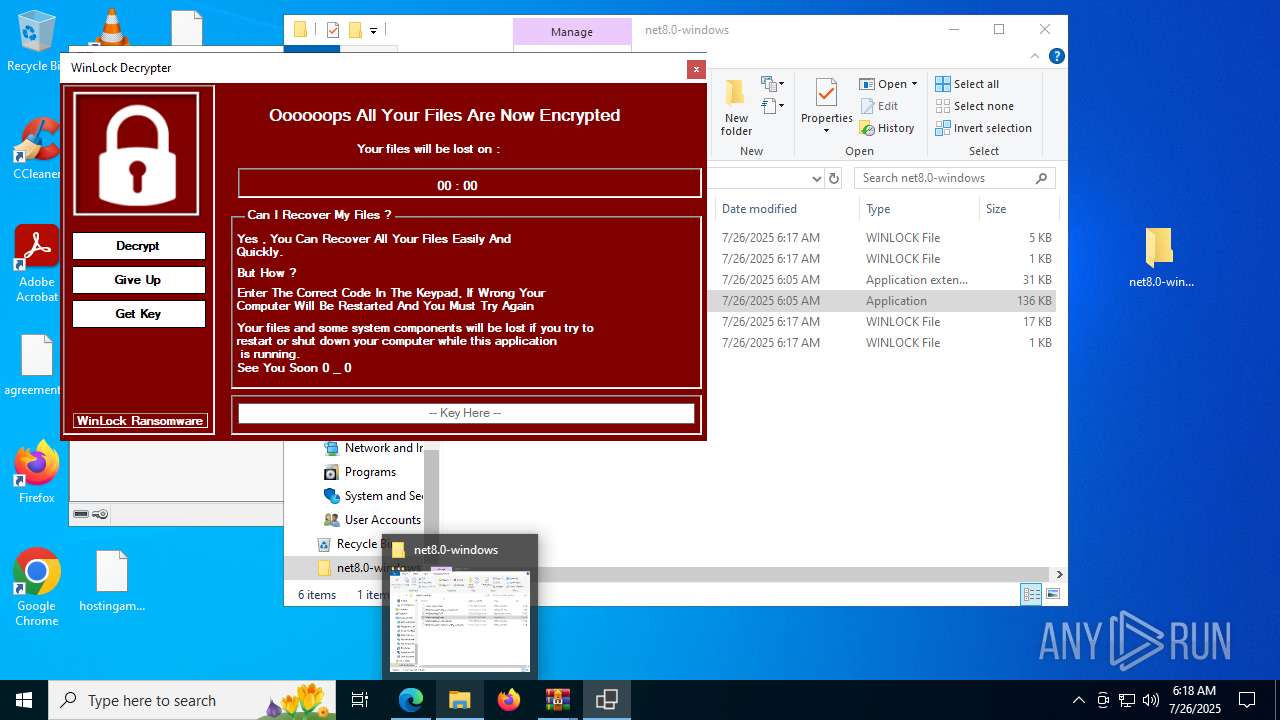
Task: Click the magnifier icon in the Explorer search box
Action: [1042, 178]
